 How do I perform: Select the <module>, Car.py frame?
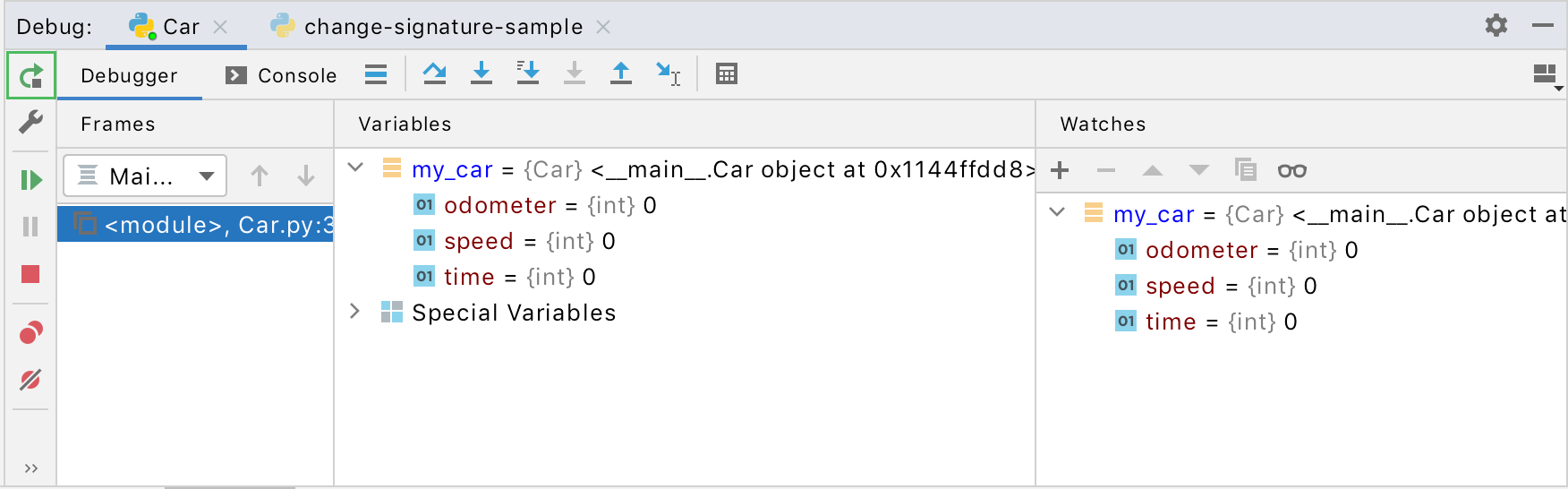(x=195, y=224)
